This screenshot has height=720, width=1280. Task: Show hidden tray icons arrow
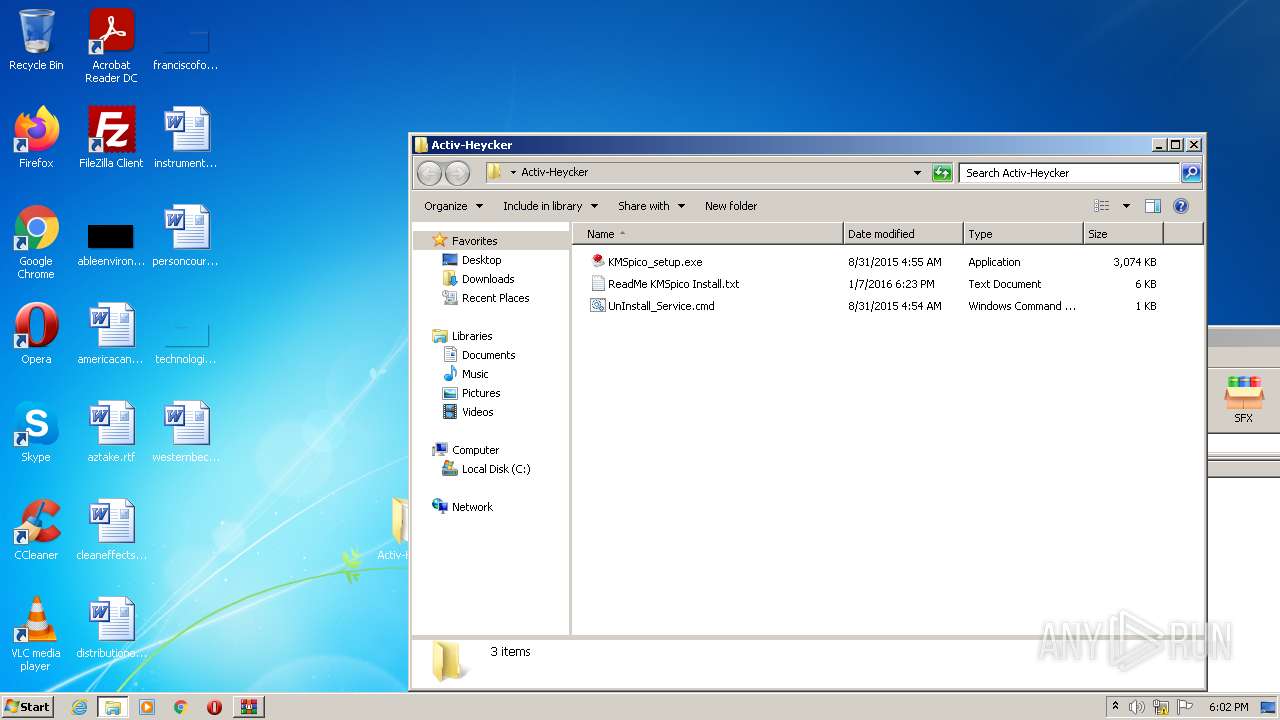[x=1115, y=707]
